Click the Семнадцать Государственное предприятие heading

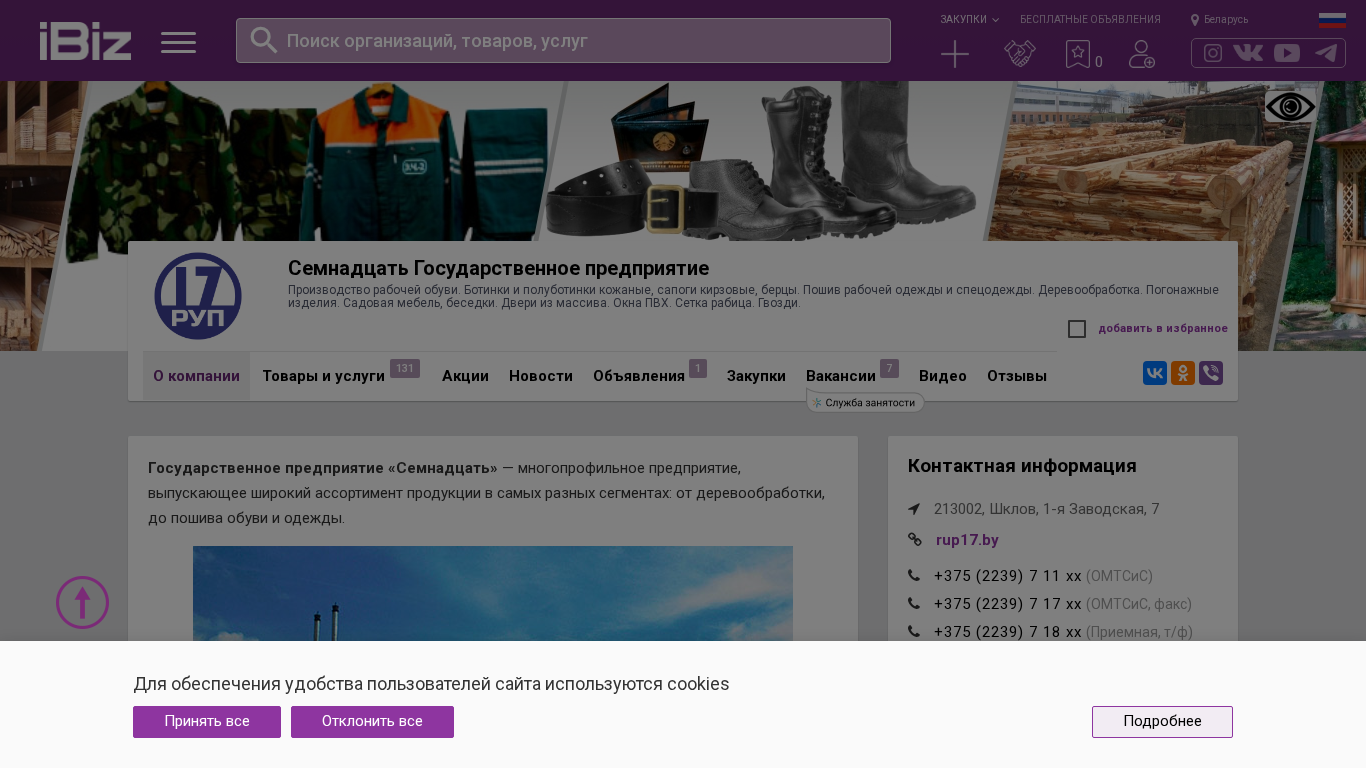coord(498,268)
